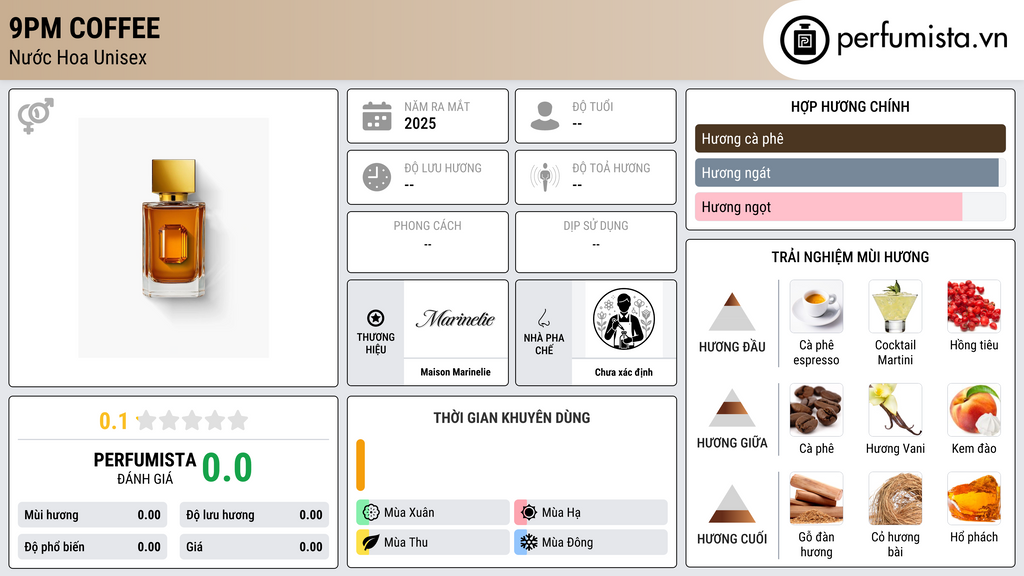Viewport: 1024px width, 576px height.
Task: Click the Hương đầu label
Action: pos(732,347)
